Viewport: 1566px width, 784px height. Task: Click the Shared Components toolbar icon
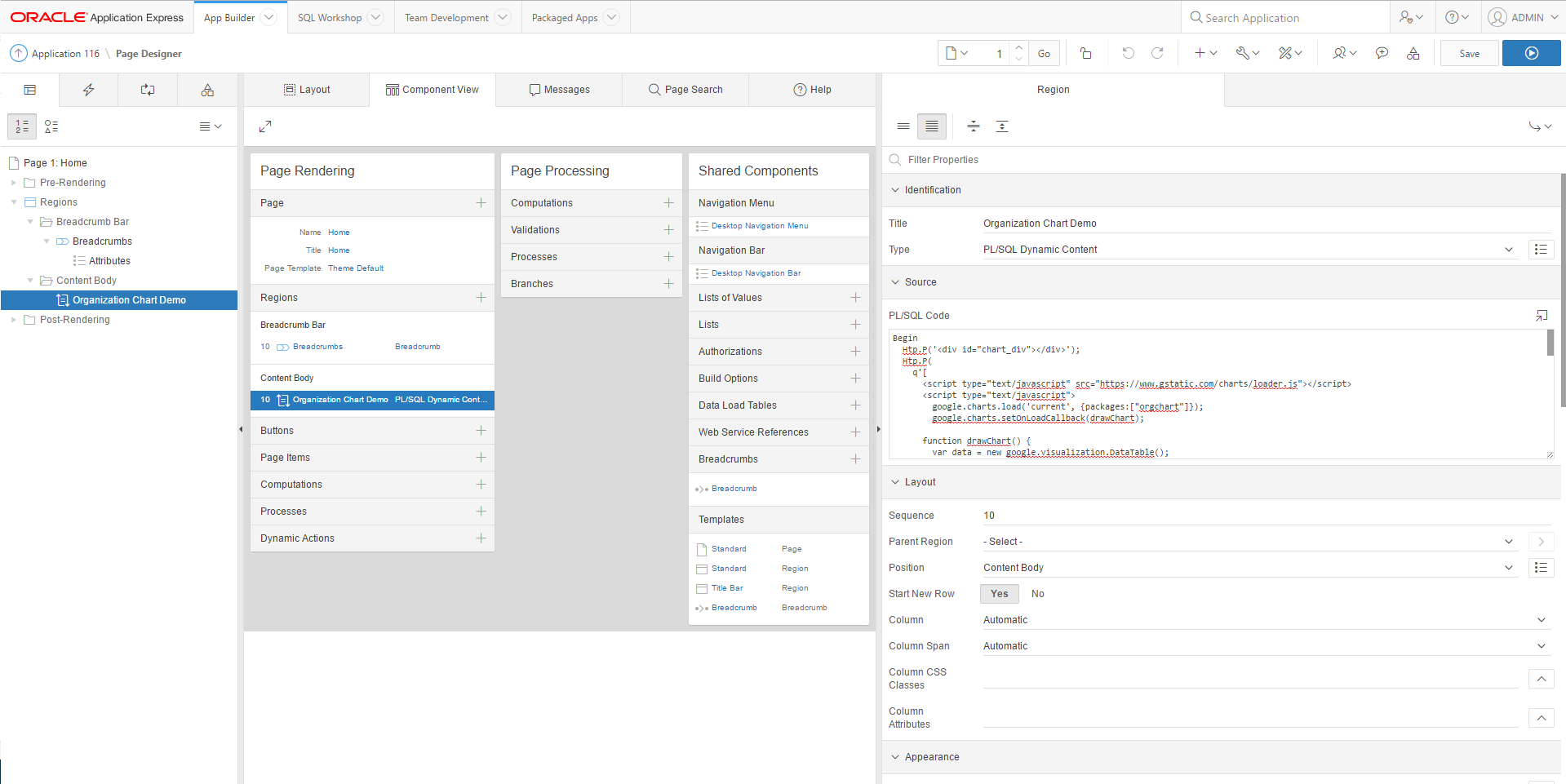[x=1413, y=53]
